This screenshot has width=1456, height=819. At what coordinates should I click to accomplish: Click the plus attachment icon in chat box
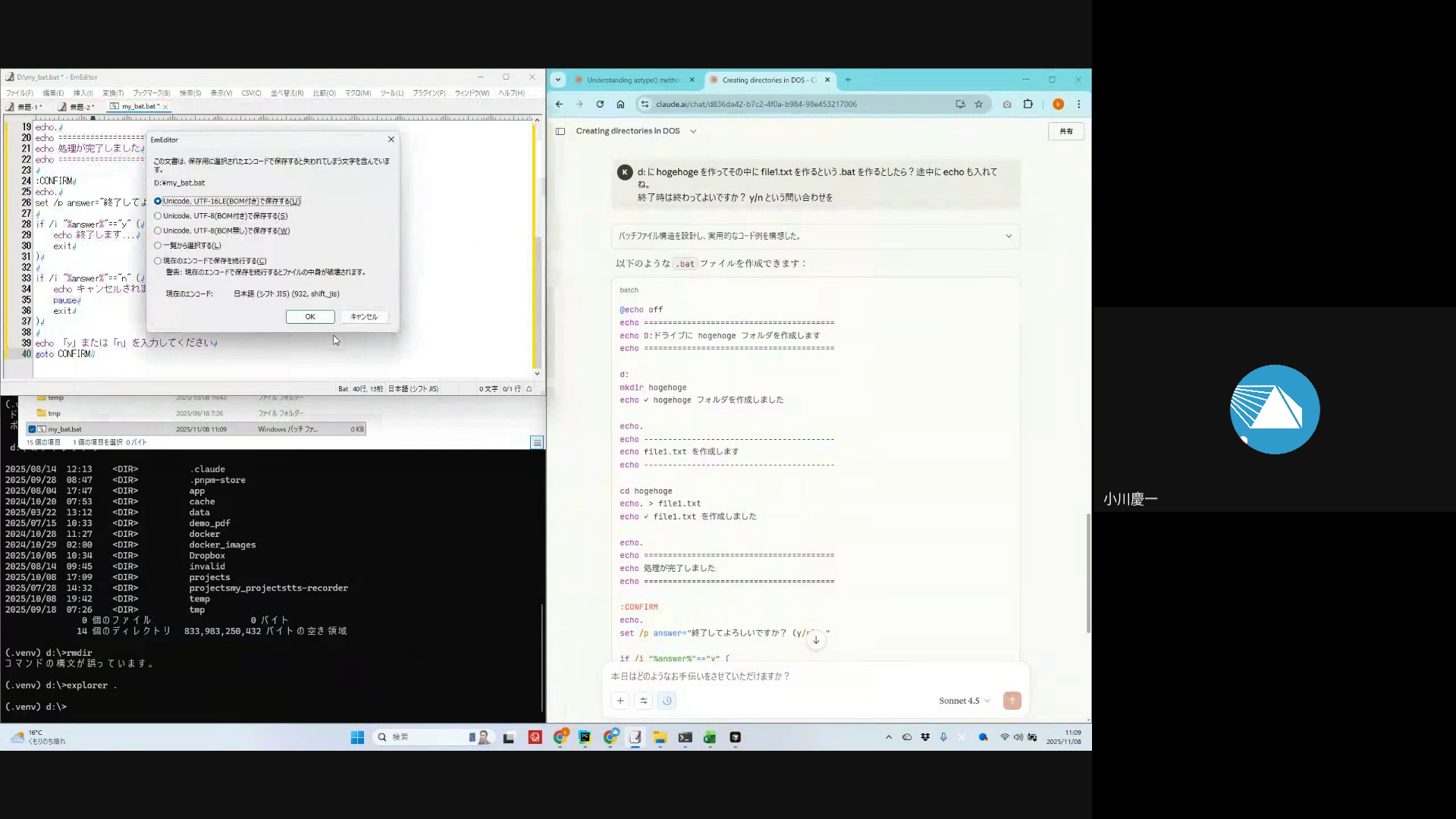(620, 701)
